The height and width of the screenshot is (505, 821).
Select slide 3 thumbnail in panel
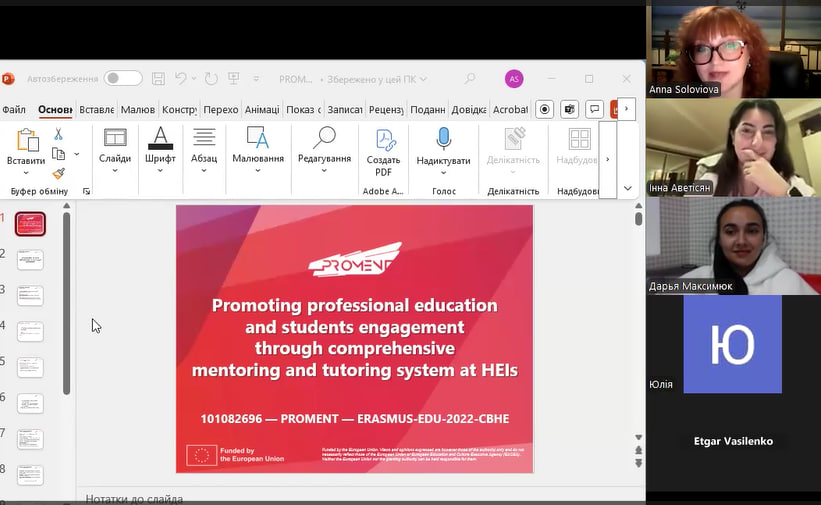(x=31, y=296)
